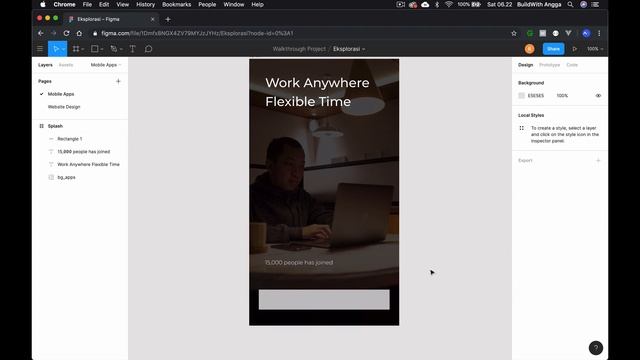
Task: Open the Figma main menu hamburger icon
Action: coord(40,49)
